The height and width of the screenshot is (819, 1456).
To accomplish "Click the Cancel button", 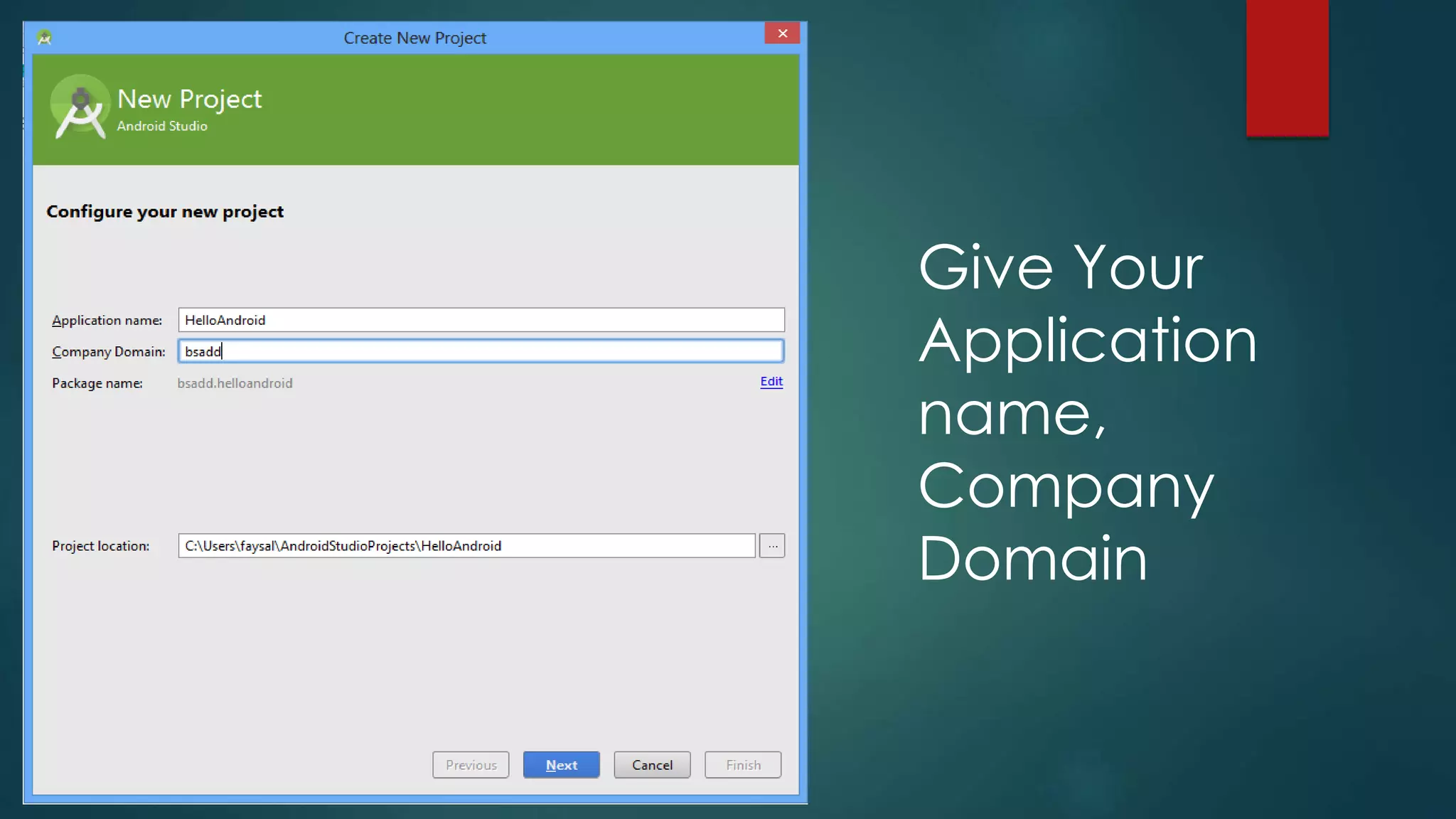I will 652,765.
